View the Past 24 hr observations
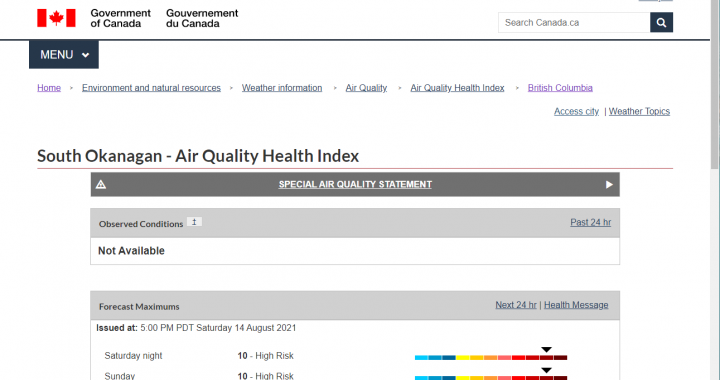Image resolution: width=720 pixels, height=380 pixels. 591,223
